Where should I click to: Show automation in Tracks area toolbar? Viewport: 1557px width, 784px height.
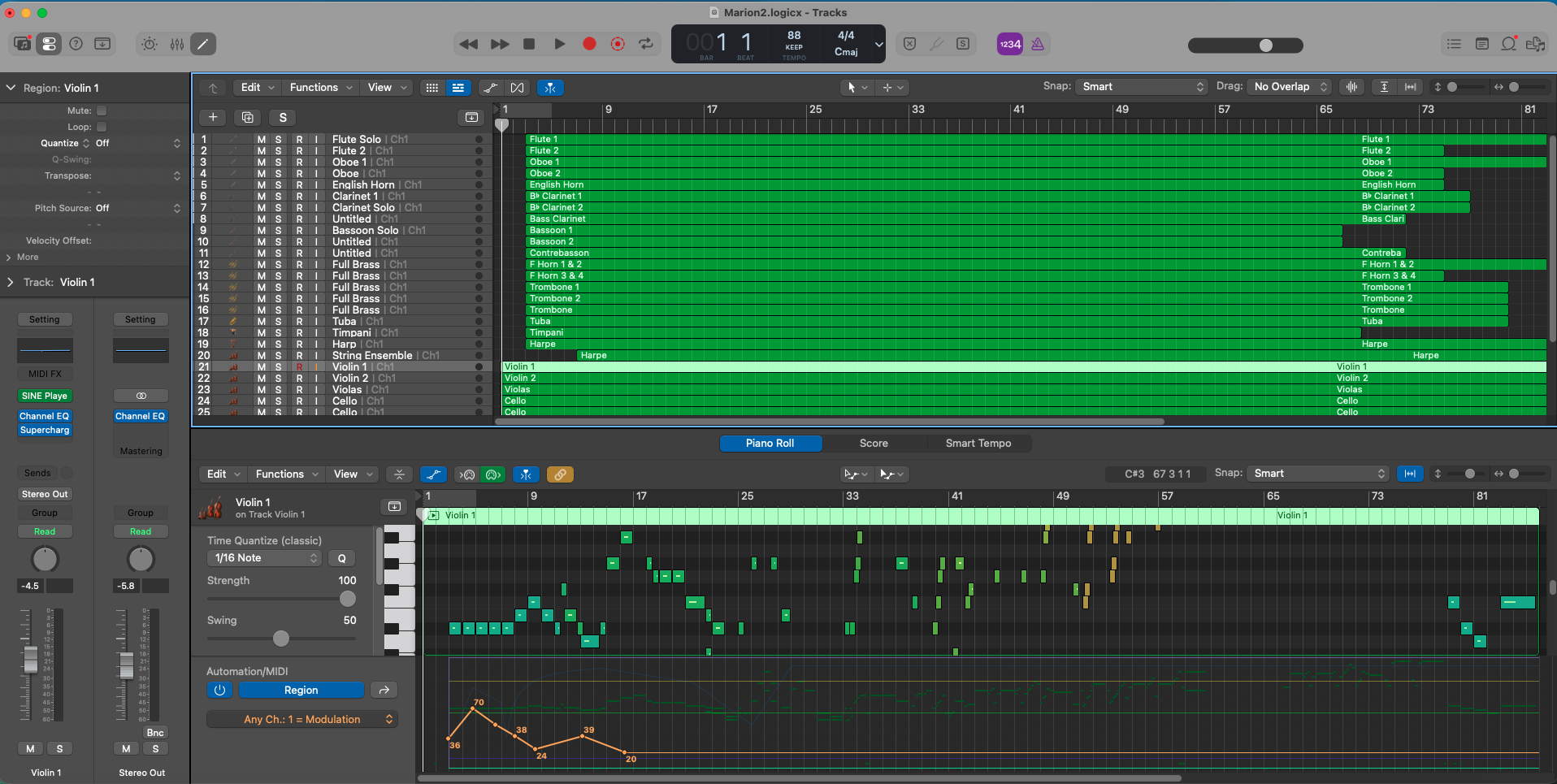(489, 88)
